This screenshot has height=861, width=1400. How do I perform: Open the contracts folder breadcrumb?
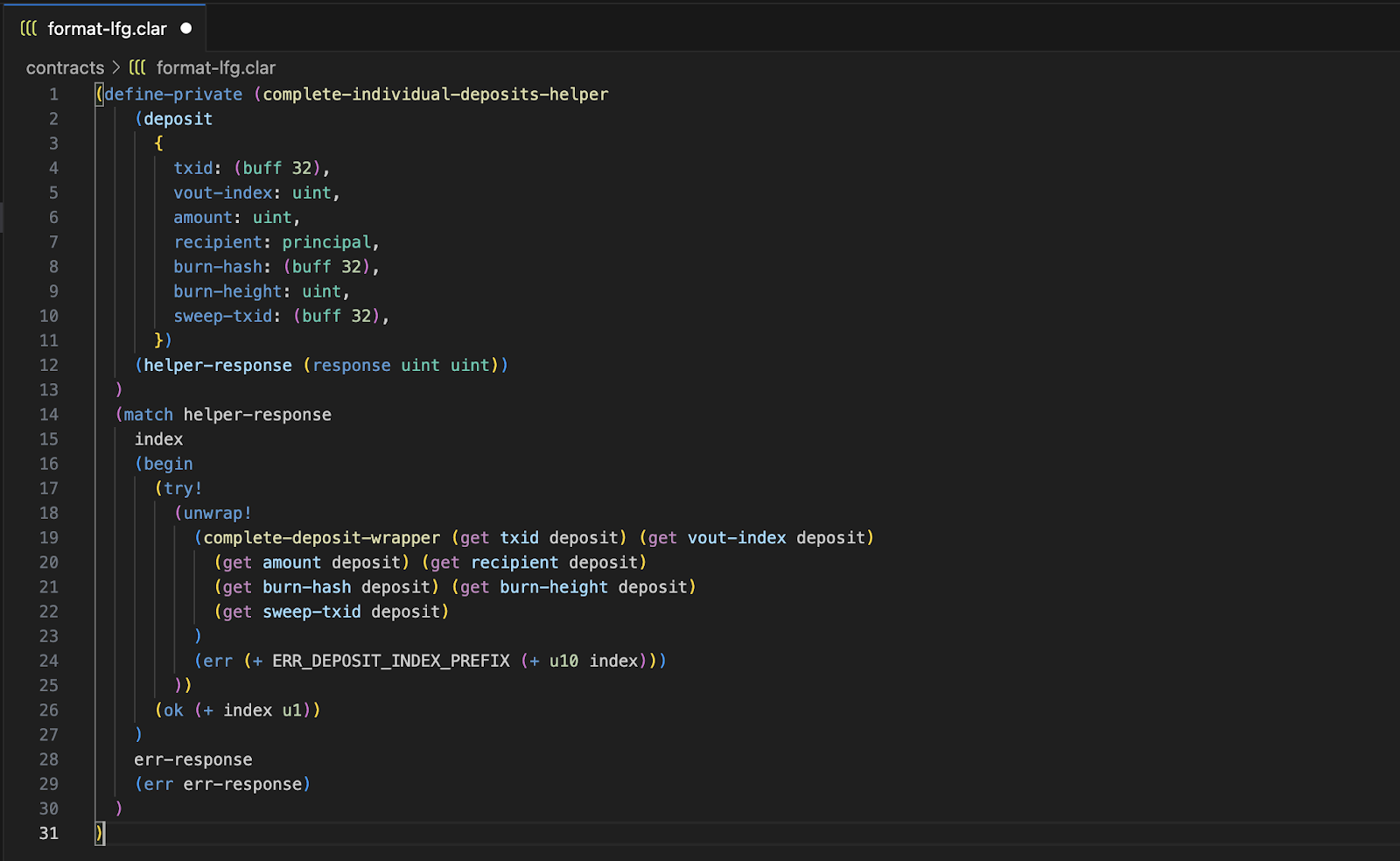(65, 68)
